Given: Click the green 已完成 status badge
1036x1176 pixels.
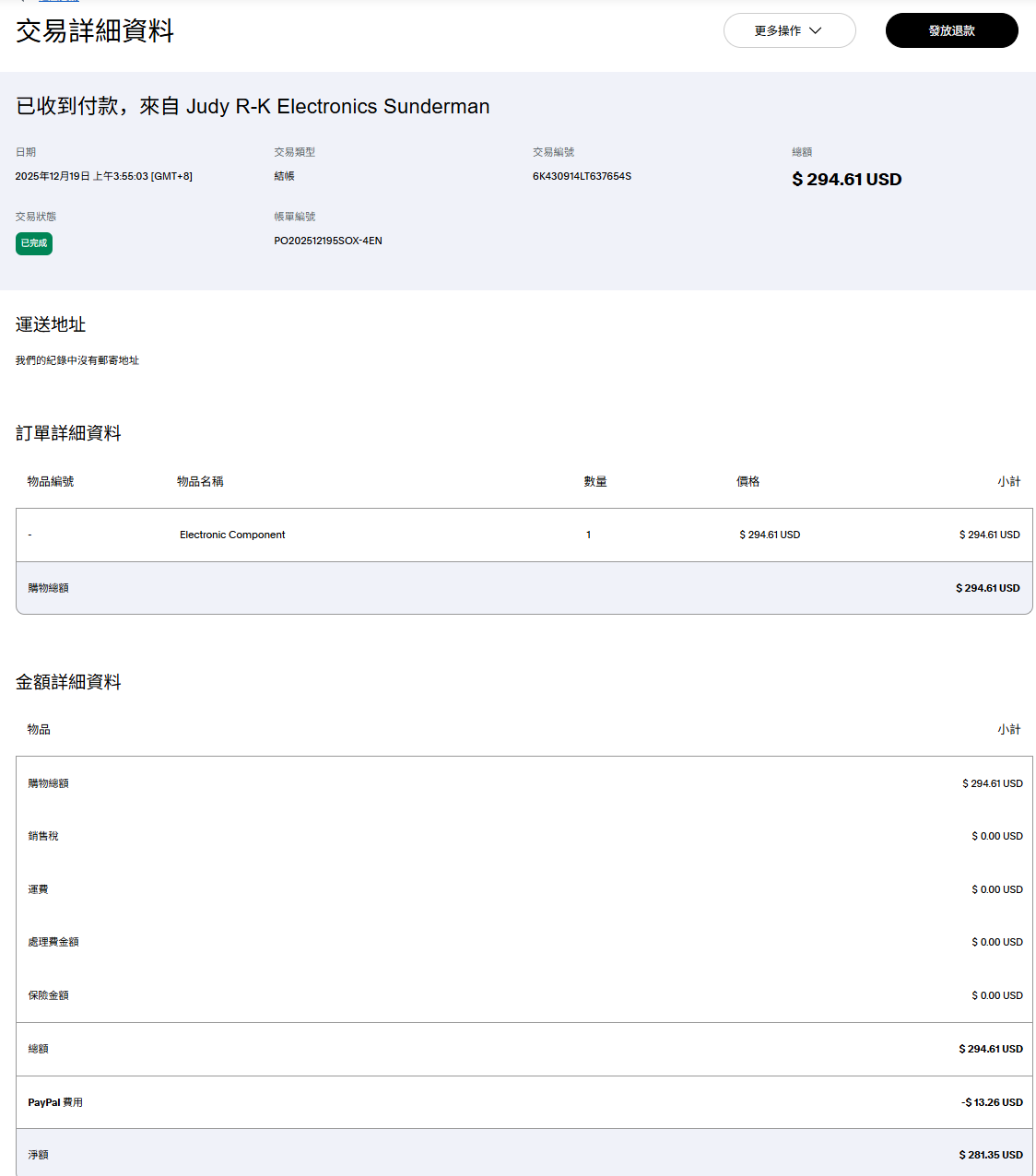Looking at the screenshot, I should tap(34, 243).
